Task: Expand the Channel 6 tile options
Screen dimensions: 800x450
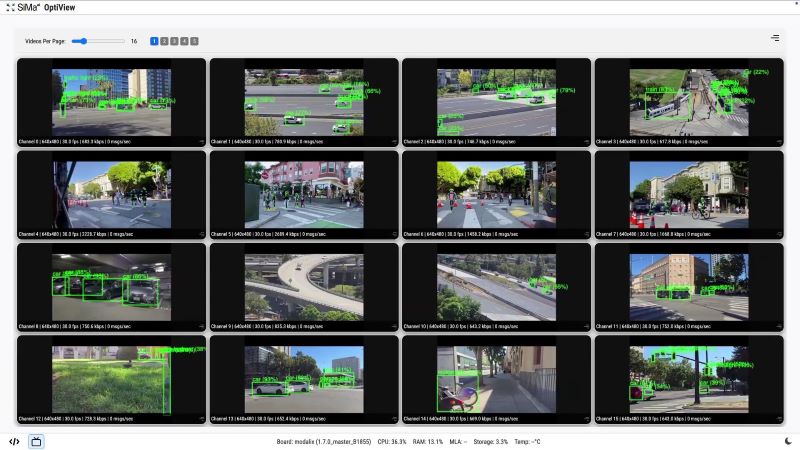Action: (x=586, y=234)
